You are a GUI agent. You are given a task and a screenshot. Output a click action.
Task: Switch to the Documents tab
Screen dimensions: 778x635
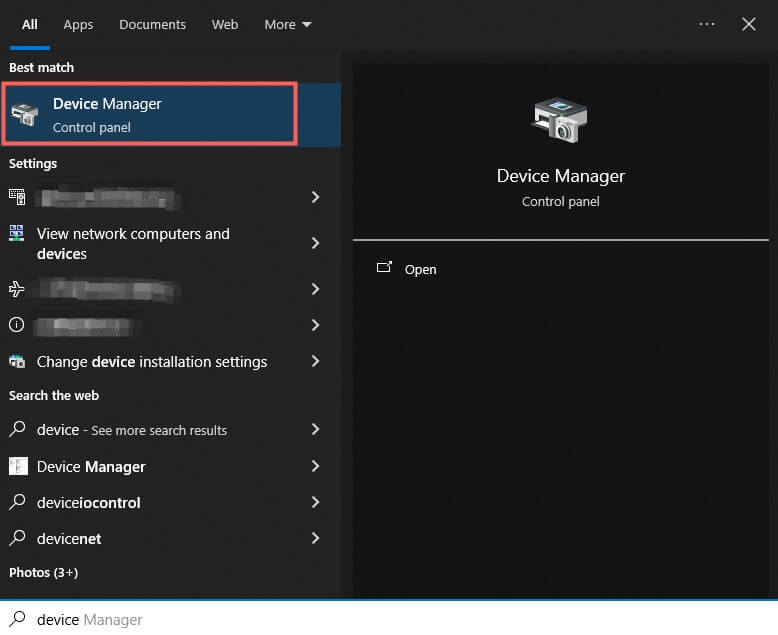(x=152, y=25)
